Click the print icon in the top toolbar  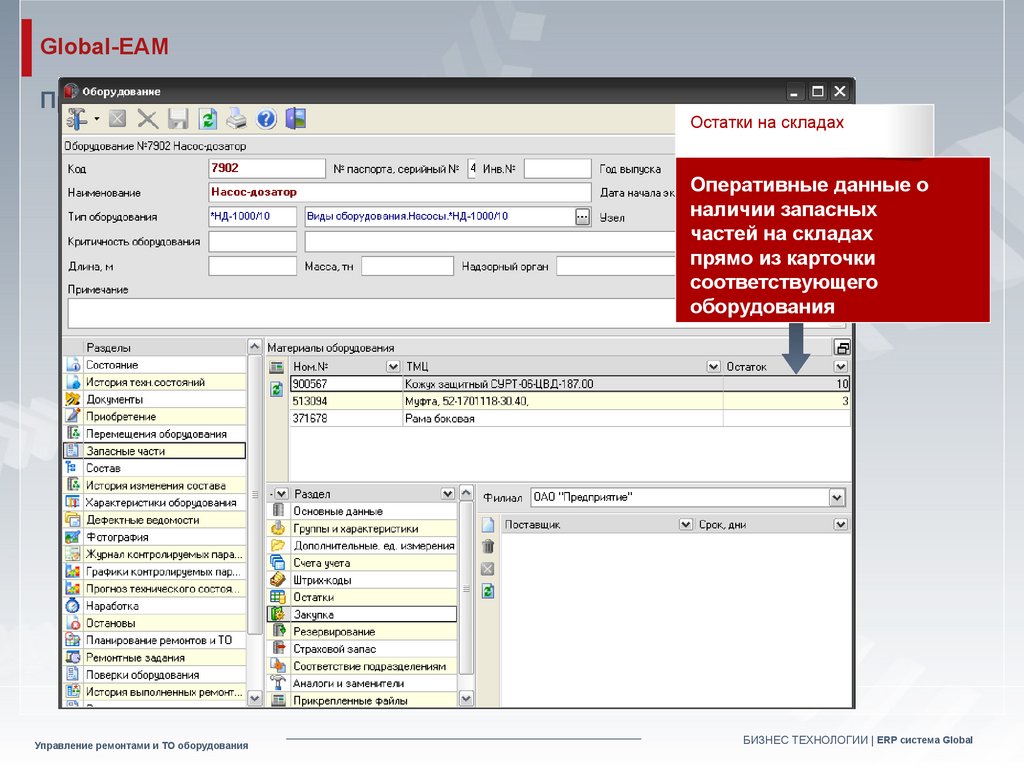236,119
